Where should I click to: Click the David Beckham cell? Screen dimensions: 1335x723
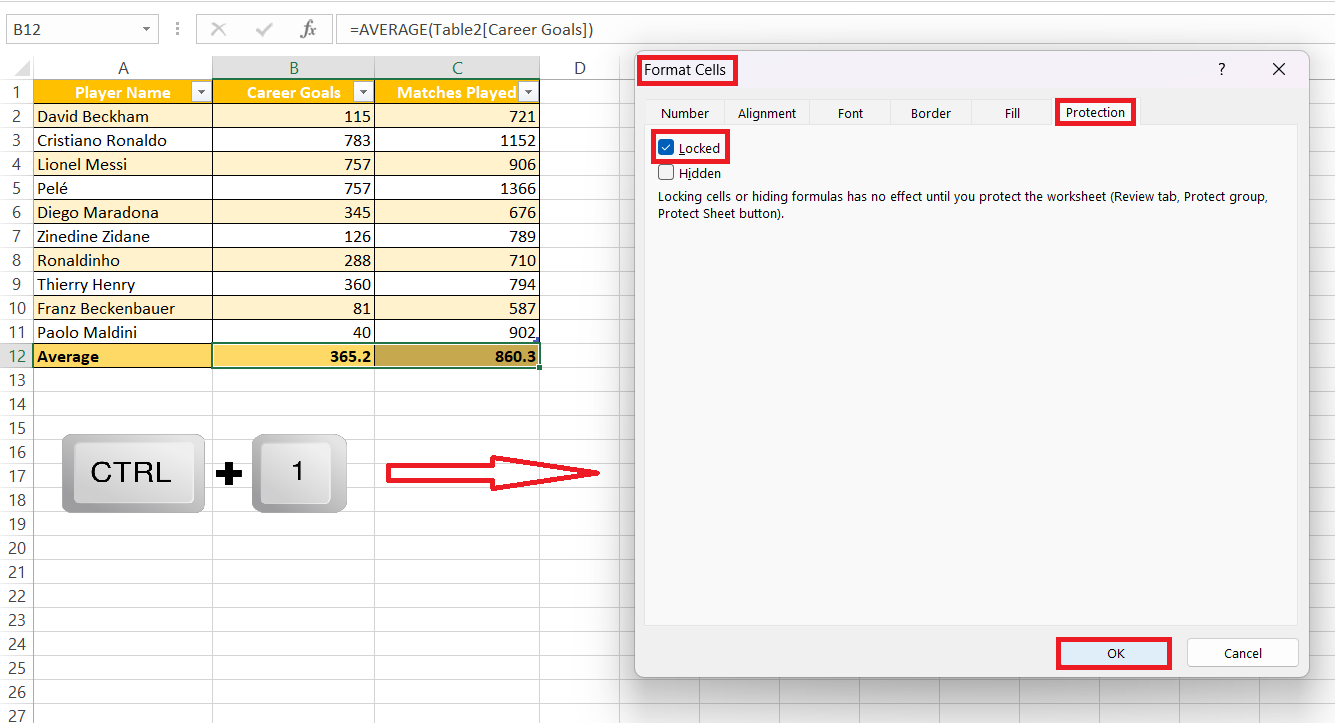click(123, 116)
